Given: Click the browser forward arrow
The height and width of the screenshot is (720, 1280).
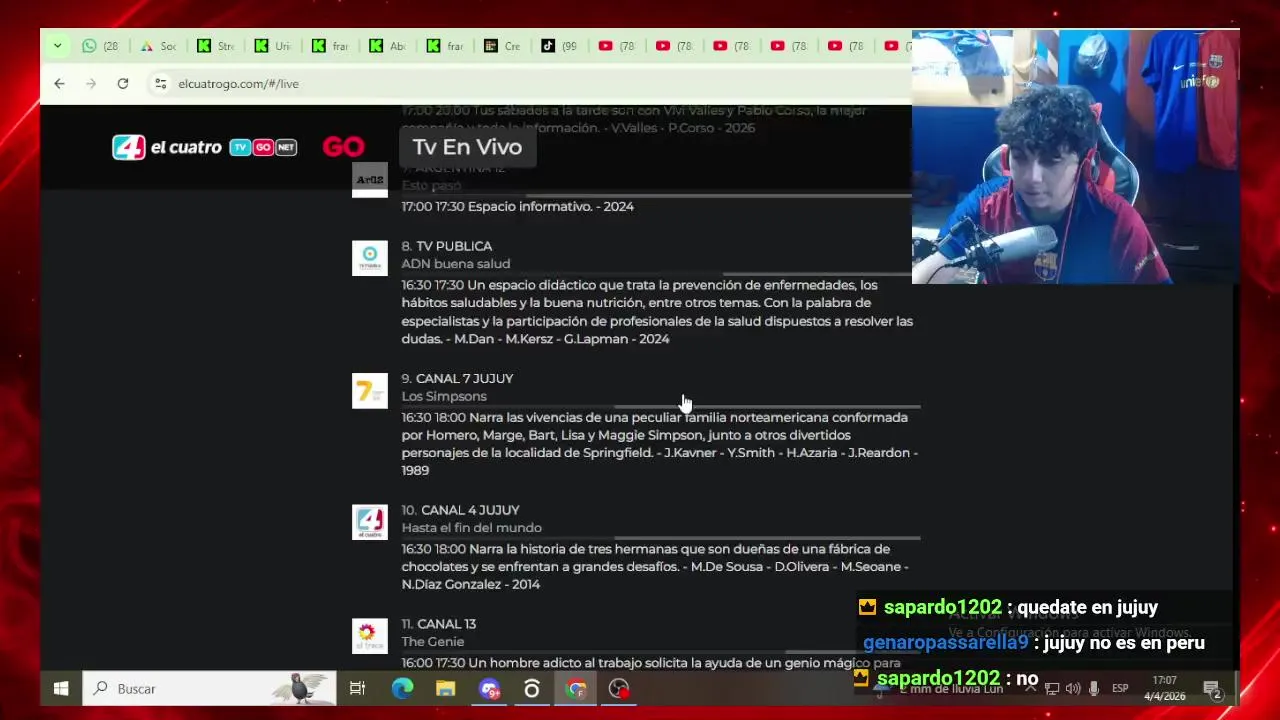Looking at the screenshot, I should pyautogui.click(x=91, y=84).
